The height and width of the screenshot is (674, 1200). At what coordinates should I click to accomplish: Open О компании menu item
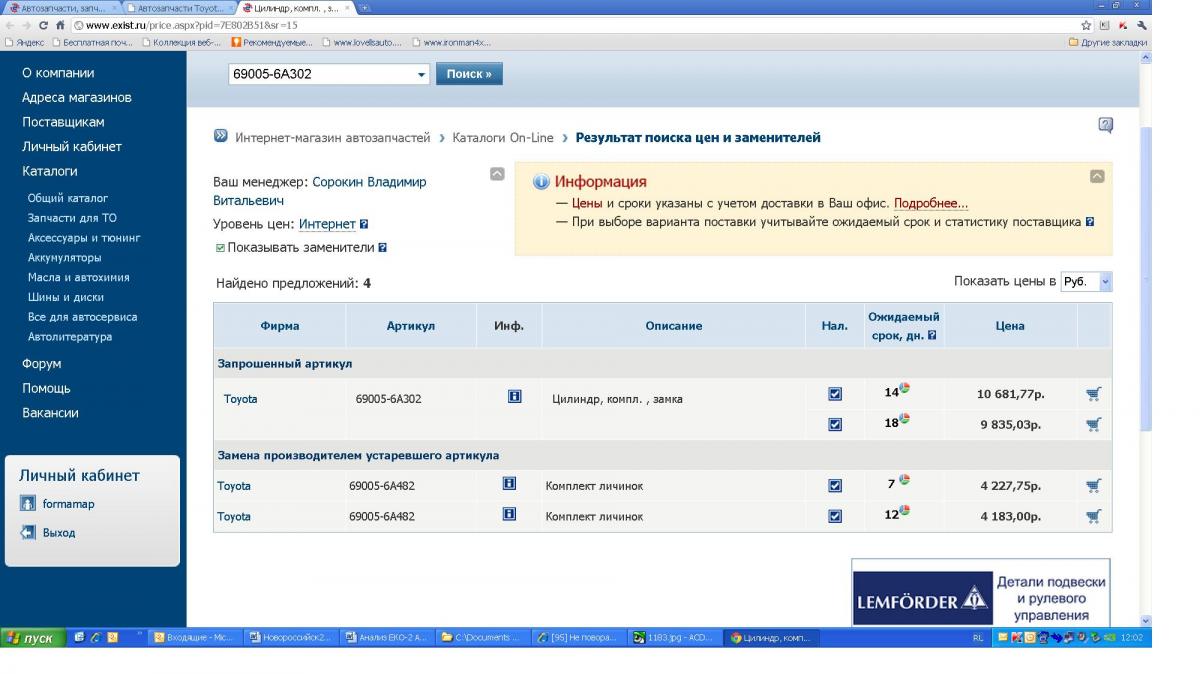[58, 73]
